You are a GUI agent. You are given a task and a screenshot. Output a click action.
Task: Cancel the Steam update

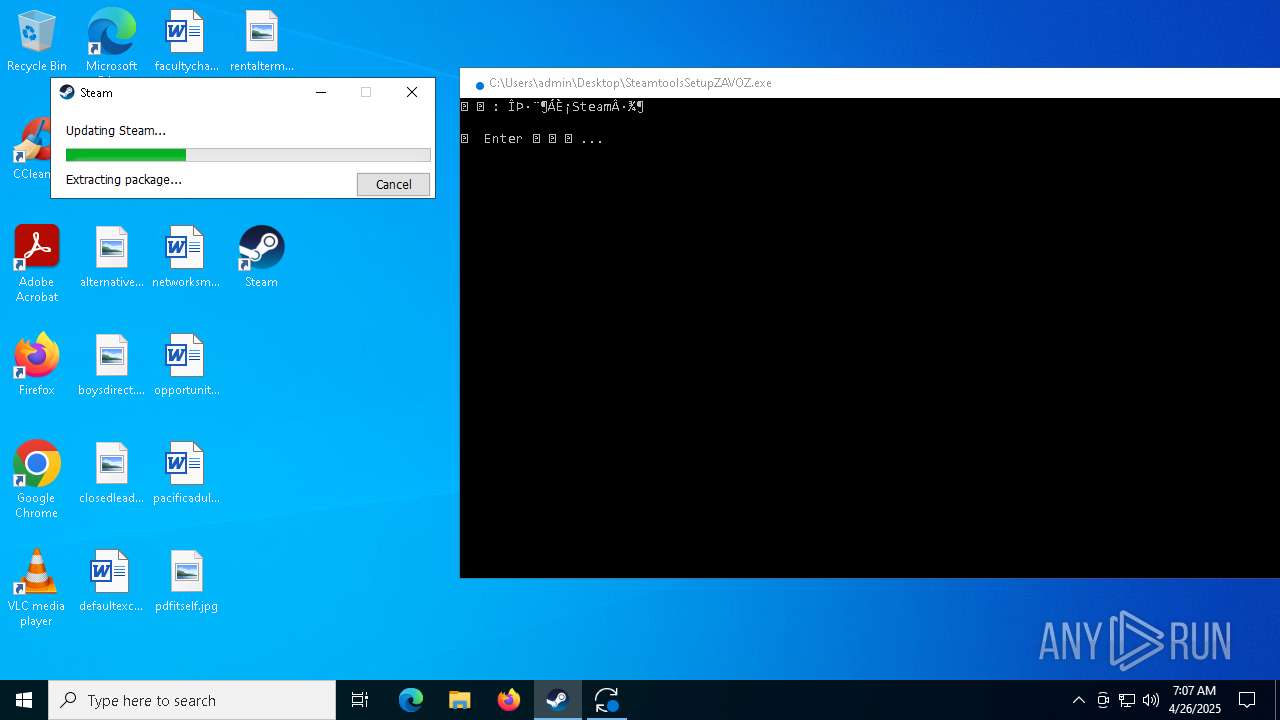(393, 184)
